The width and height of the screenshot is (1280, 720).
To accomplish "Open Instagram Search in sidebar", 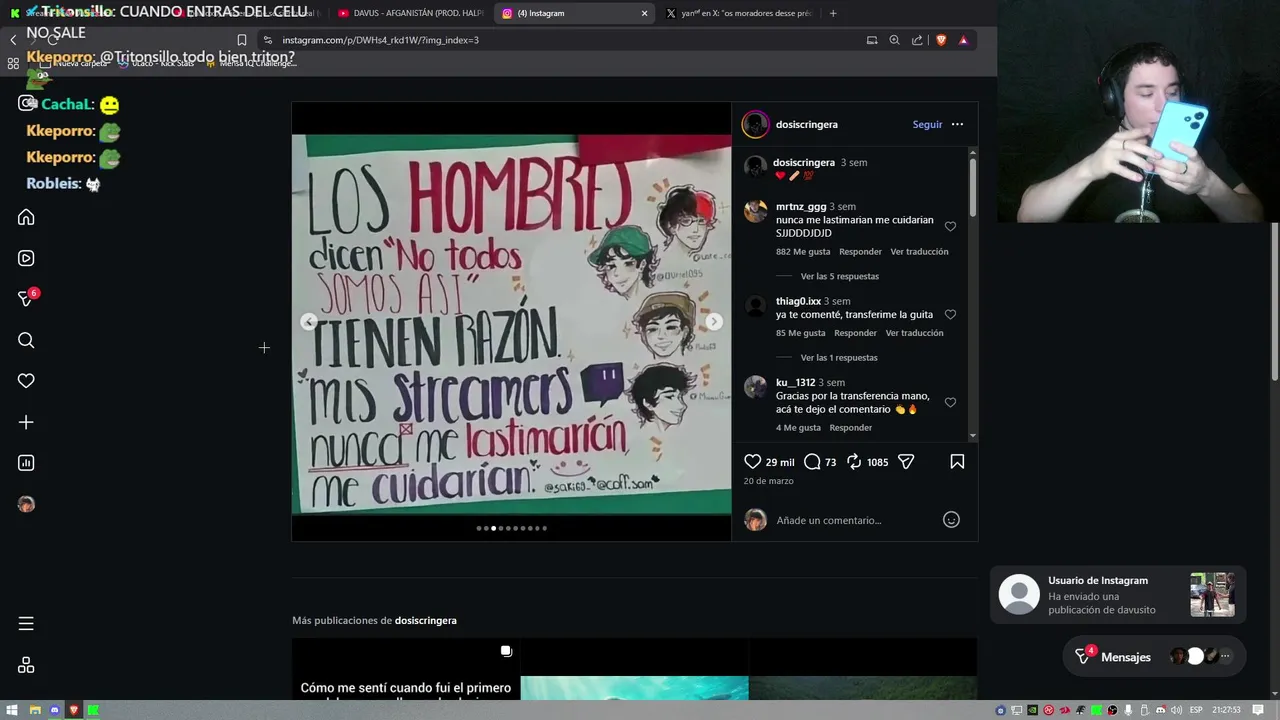I will pyautogui.click(x=26, y=340).
